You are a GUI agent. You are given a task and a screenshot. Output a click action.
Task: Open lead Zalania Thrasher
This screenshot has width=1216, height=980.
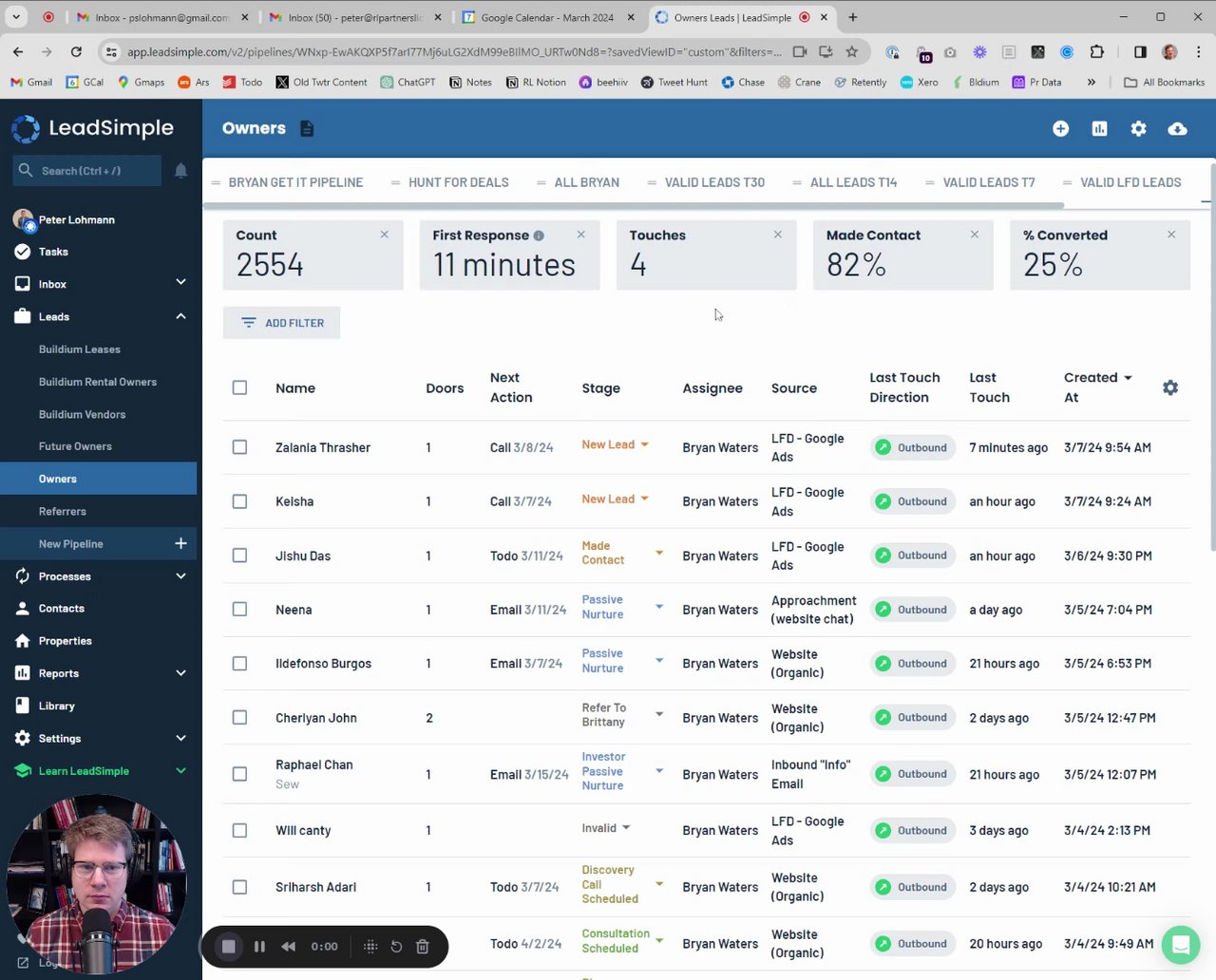(323, 447)
